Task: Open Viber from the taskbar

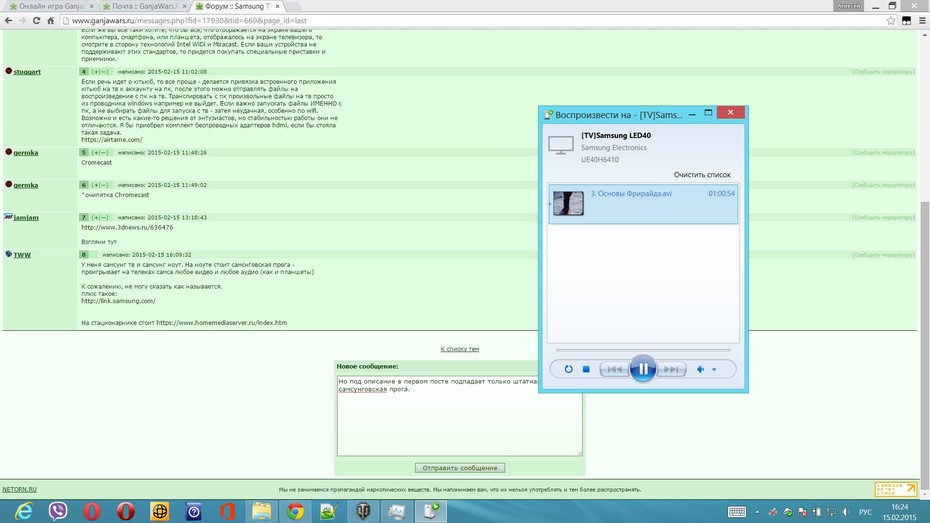Action: coord(58,511)
